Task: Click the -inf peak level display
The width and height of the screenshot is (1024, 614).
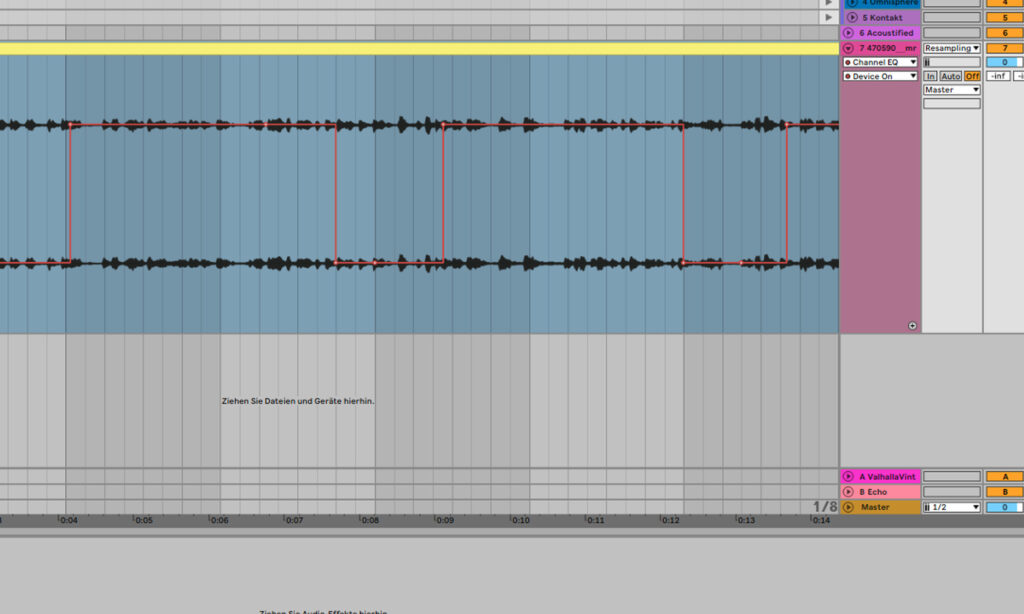Action: [x=998, y=76]
